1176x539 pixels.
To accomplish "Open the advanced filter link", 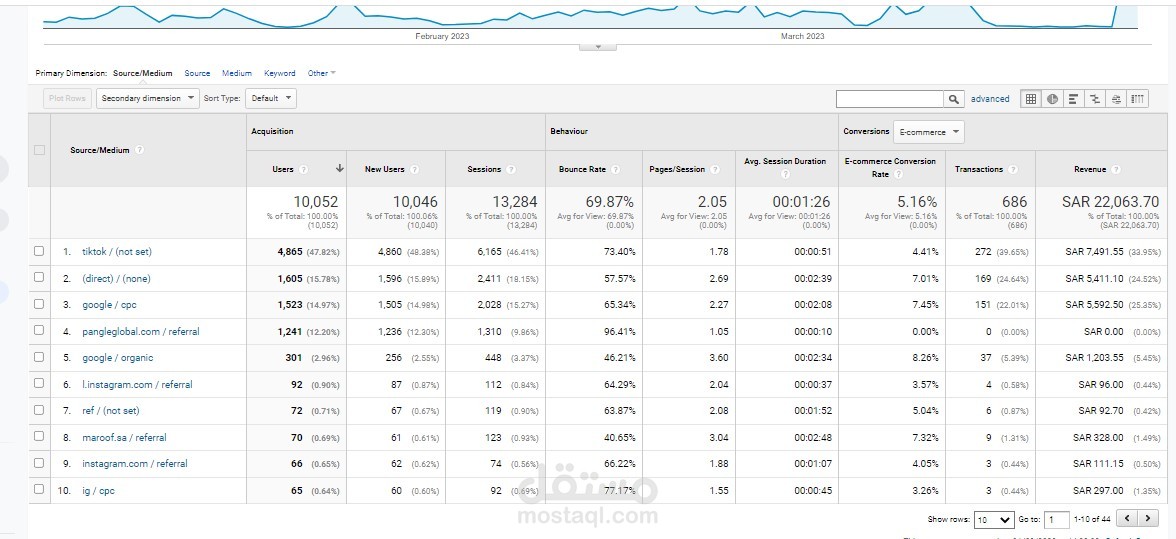I will pos(990,99).
